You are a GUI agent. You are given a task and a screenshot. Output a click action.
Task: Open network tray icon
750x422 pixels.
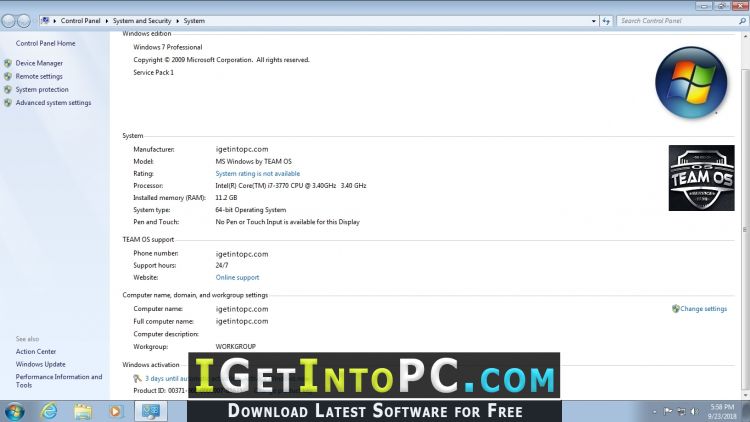click(682, 411)
